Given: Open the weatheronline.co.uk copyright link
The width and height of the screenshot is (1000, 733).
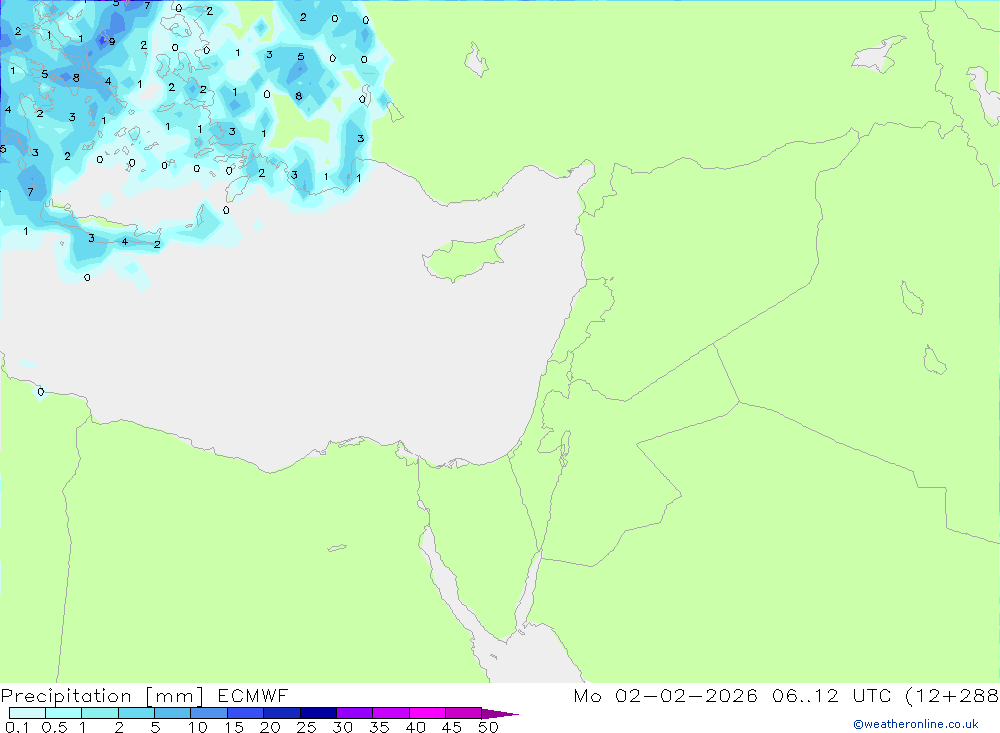Looking at the screenshot, I should click(915, 723).
